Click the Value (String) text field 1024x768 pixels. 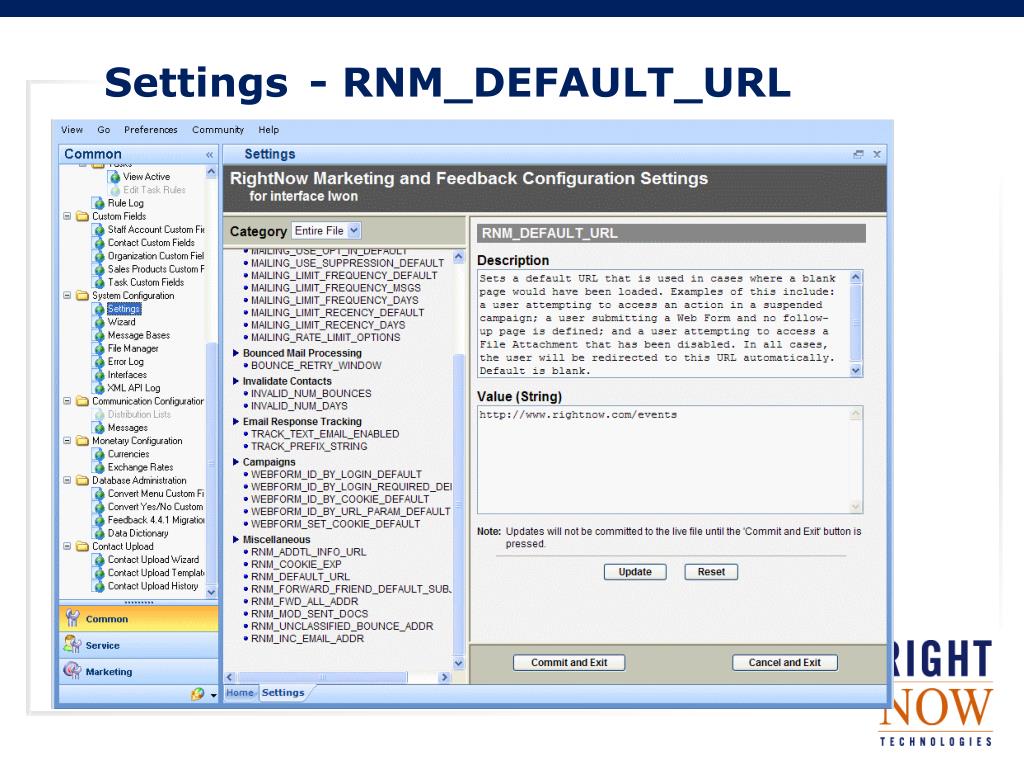point(669,460)
